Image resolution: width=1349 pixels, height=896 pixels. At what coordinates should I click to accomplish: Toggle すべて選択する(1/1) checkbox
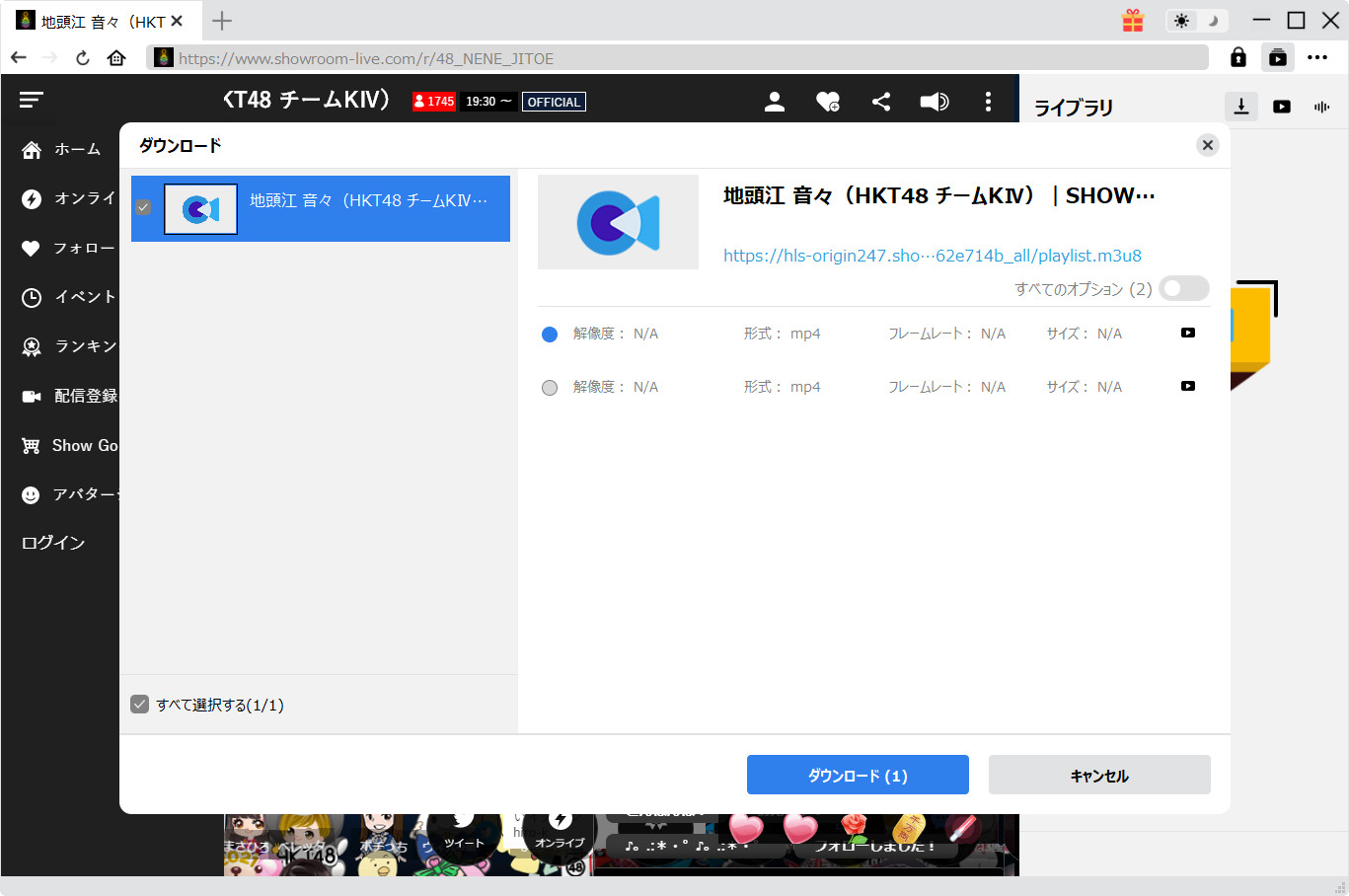click(x=139, y=705)
